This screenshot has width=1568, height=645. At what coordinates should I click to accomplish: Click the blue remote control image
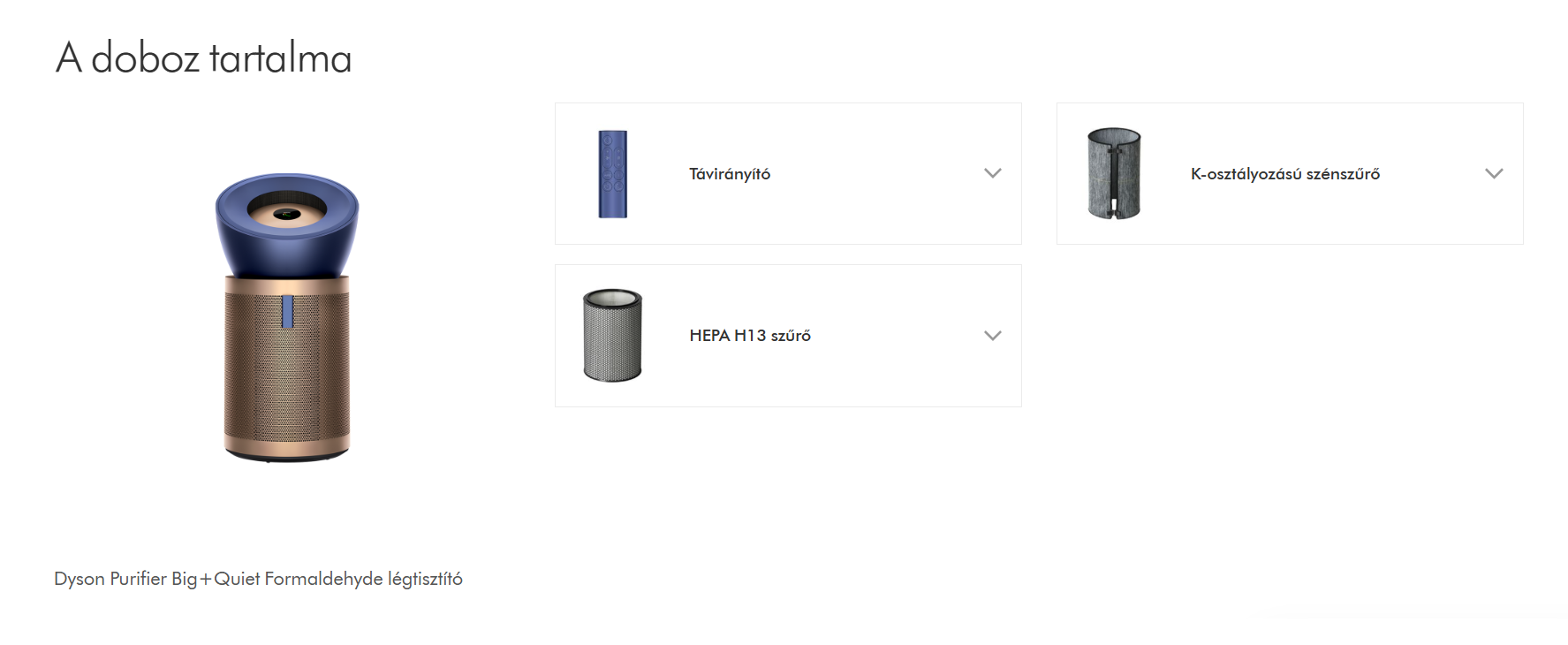(612, 174)
